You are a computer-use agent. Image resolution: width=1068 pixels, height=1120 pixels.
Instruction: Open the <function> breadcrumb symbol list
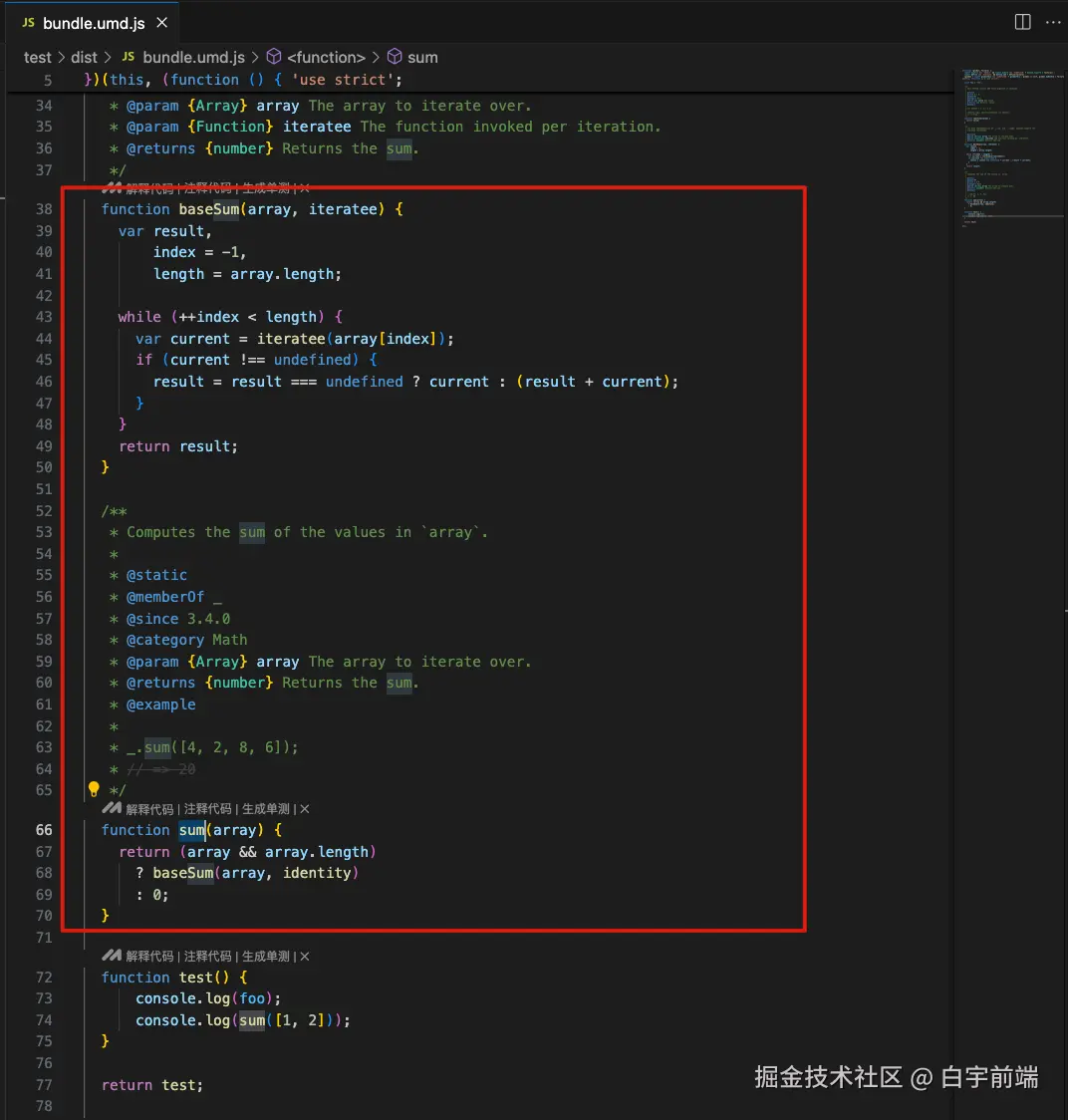point(316,57)
